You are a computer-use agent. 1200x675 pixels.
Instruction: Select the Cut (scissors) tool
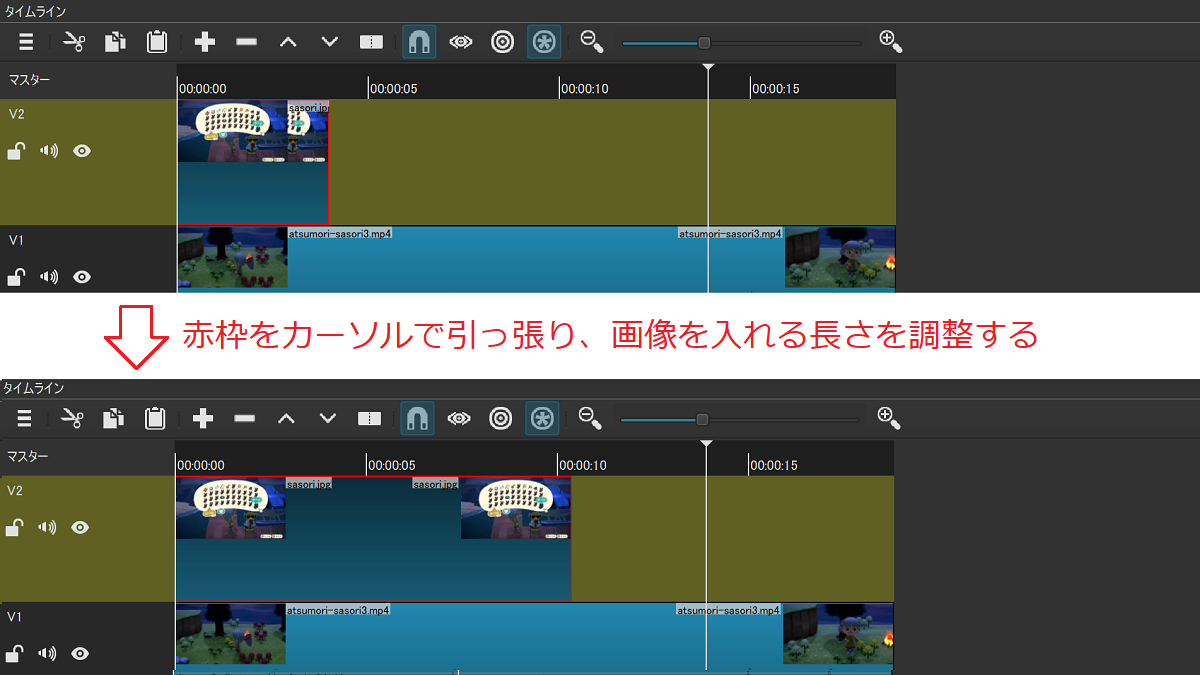pos(71,41)
